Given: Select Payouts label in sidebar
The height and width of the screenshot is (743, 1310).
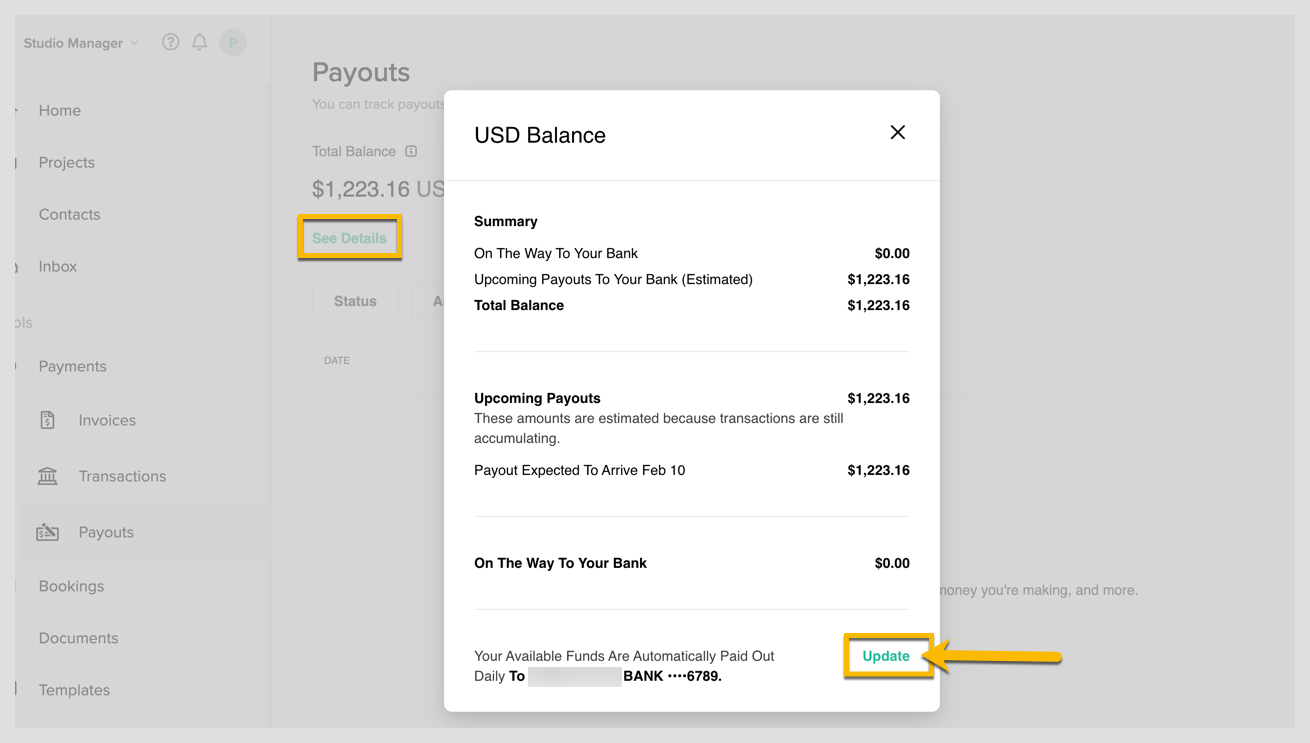Looking at the screenshot, I should [x=106, y=532].
